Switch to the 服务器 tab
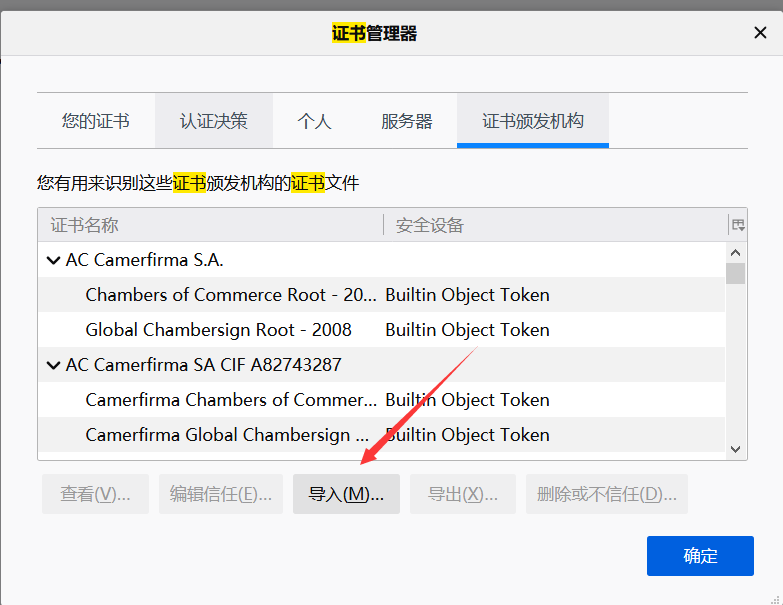 406,121
